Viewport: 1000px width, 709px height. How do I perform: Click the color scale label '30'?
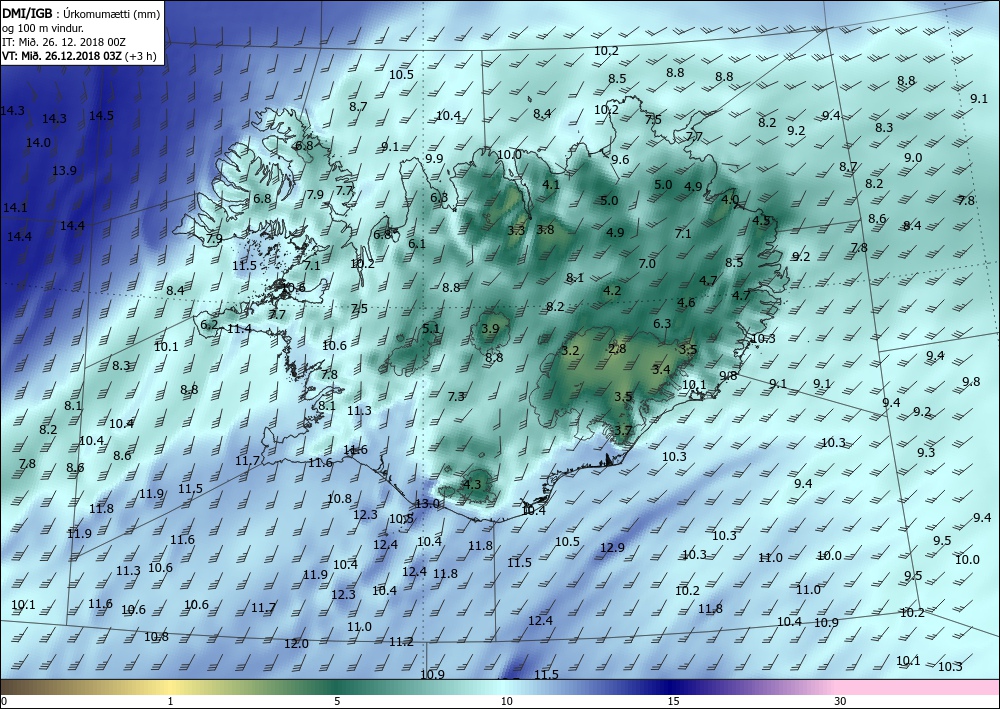pyautogui.click(x=841, y=701)
